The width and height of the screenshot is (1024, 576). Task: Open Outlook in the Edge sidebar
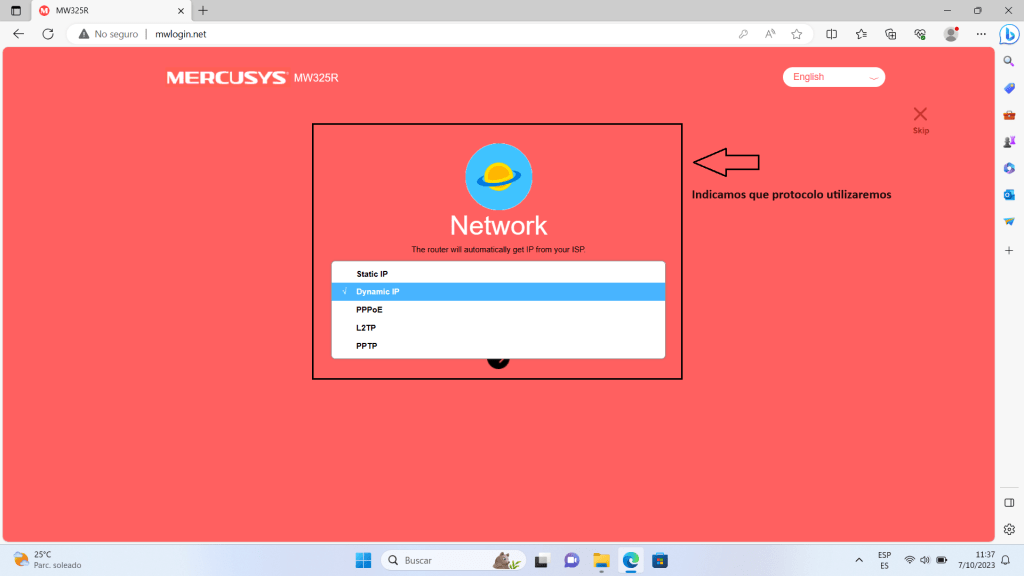click(1009, 195)
